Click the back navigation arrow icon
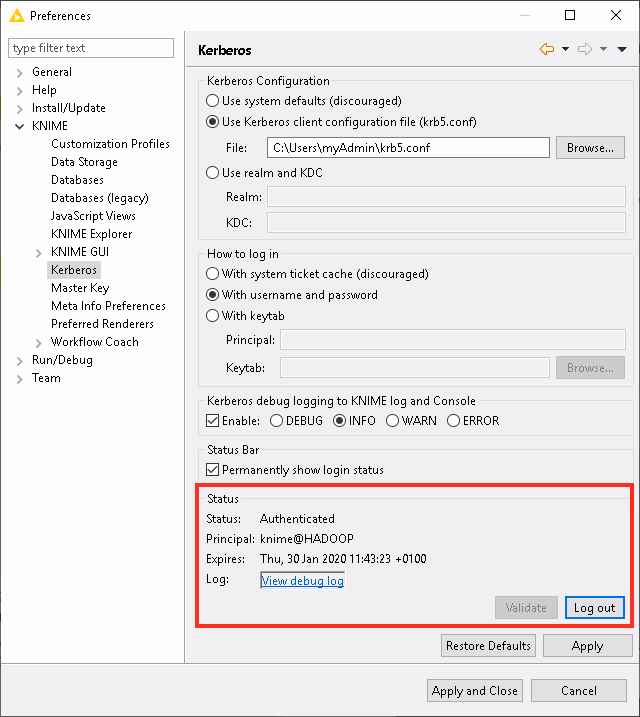Image resolution: width=640 pixels, height=717 pixels. [x=546, y=49]
